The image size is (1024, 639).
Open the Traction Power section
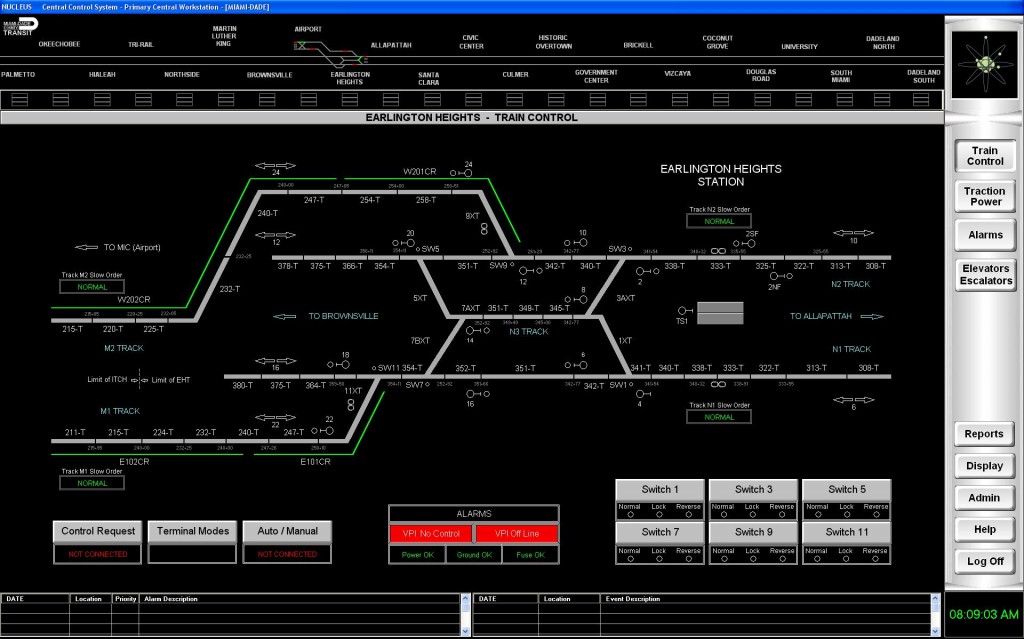(x=984, y=196)
